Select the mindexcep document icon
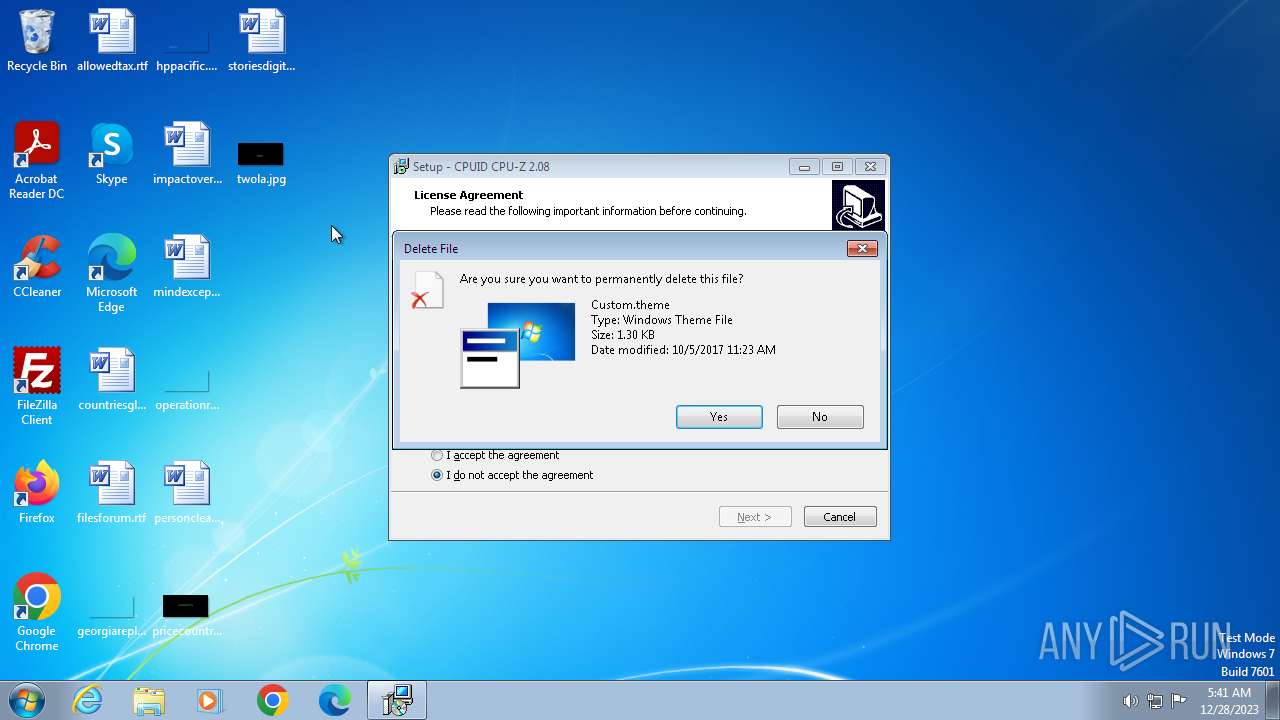Image resolution: width=1280 pixels, height=720 pixels. tap(187, 267)
